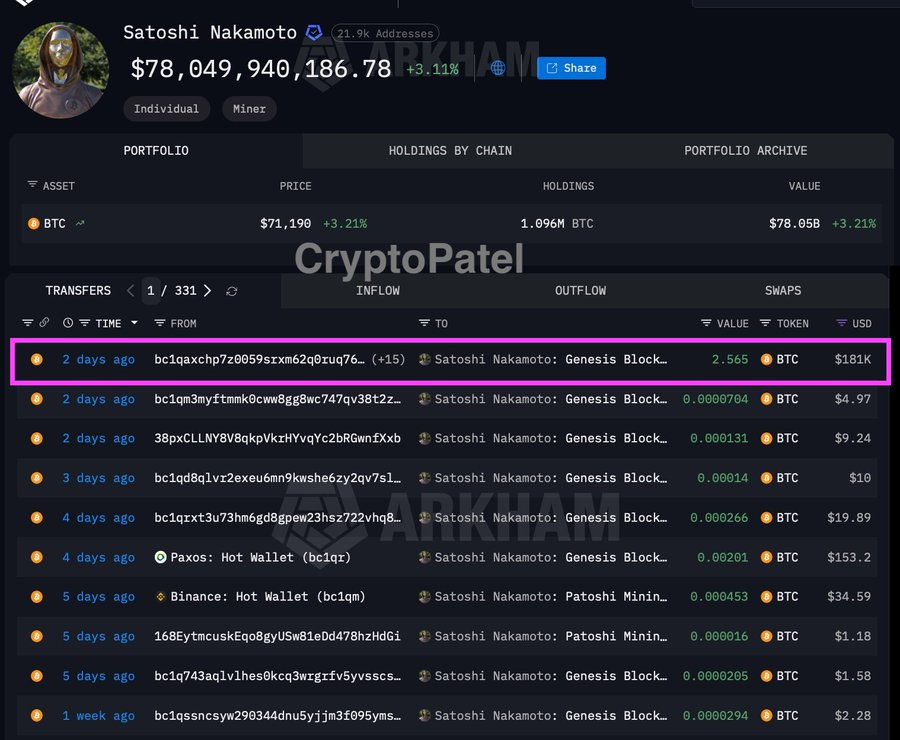Click the Share button
This screenshot has width=900, height=740.
(571, 68)
